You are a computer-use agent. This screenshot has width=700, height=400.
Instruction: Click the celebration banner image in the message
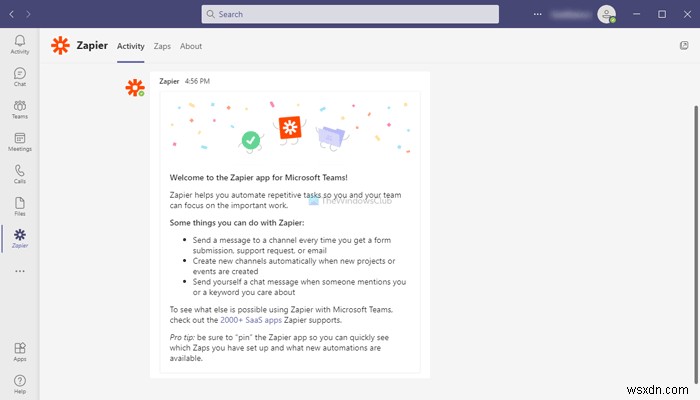[x=290, y=127]
